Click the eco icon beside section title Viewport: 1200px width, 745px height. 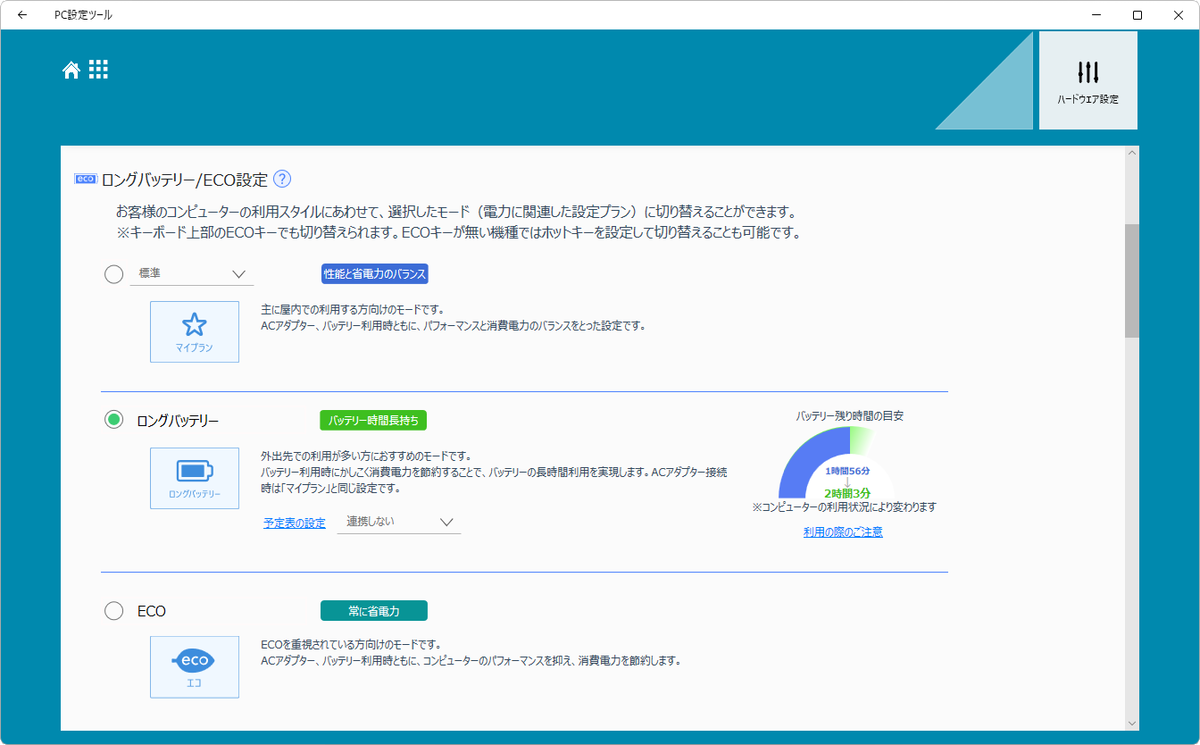pos(85,179)
